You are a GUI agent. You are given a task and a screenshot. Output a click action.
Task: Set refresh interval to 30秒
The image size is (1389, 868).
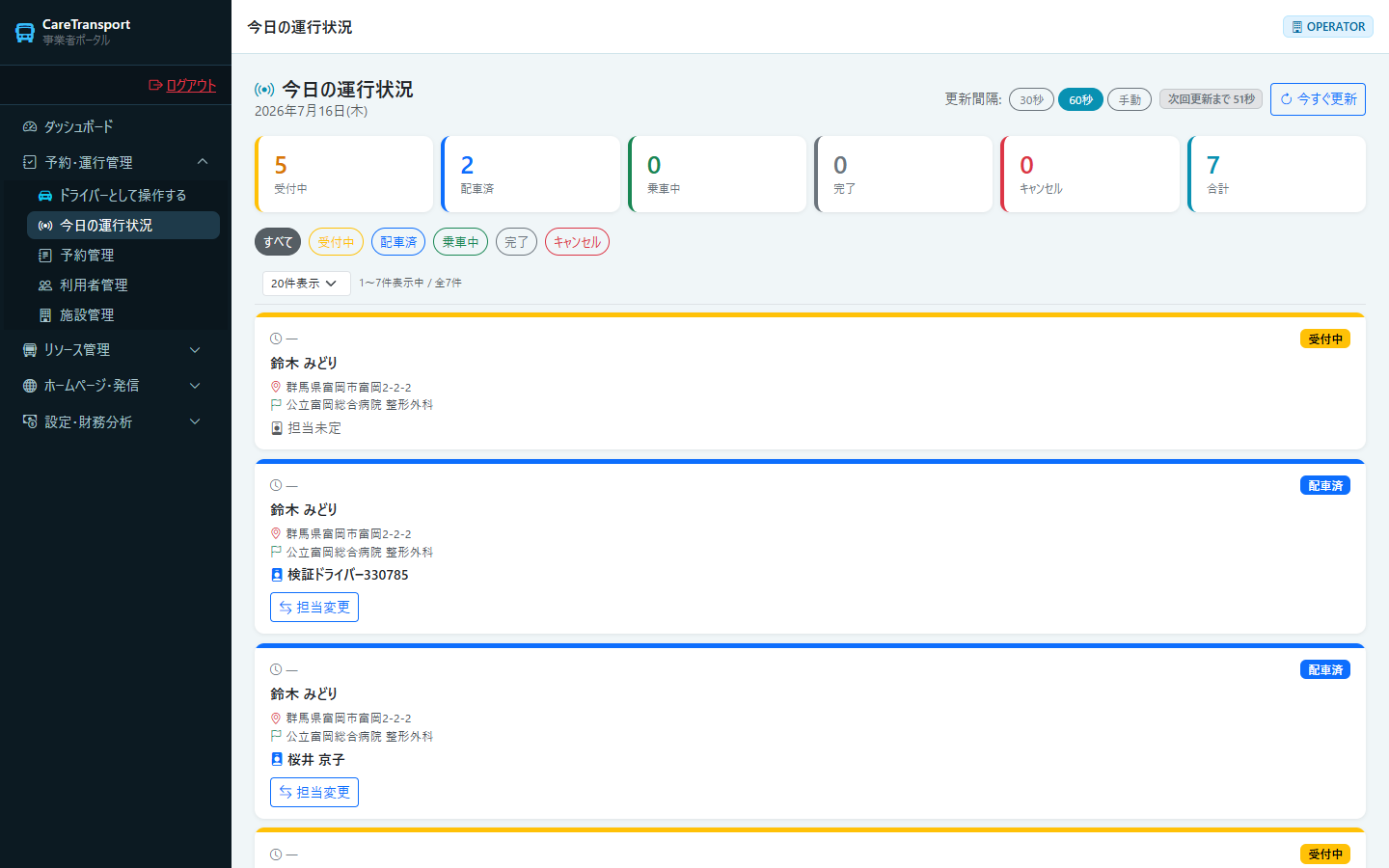point(1031,99)
